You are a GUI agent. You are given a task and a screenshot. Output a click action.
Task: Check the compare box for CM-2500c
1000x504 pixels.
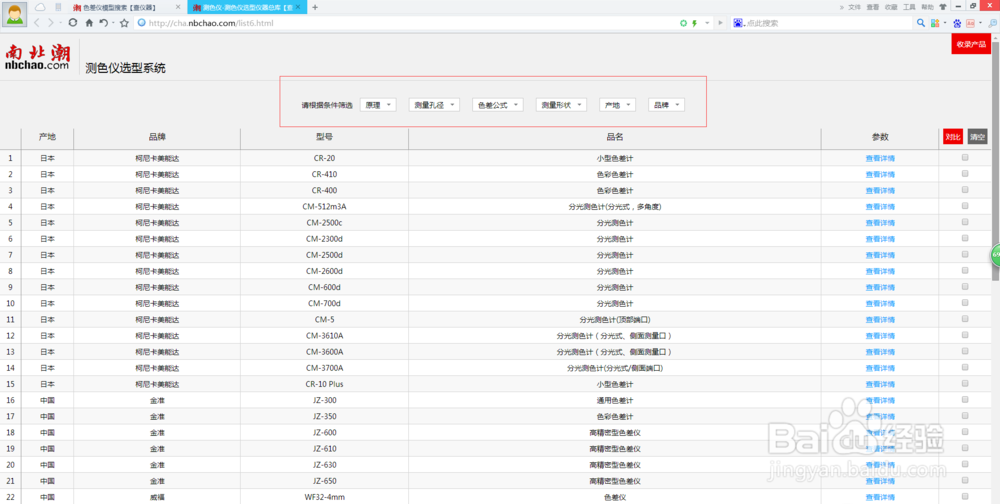coord(965,221)
